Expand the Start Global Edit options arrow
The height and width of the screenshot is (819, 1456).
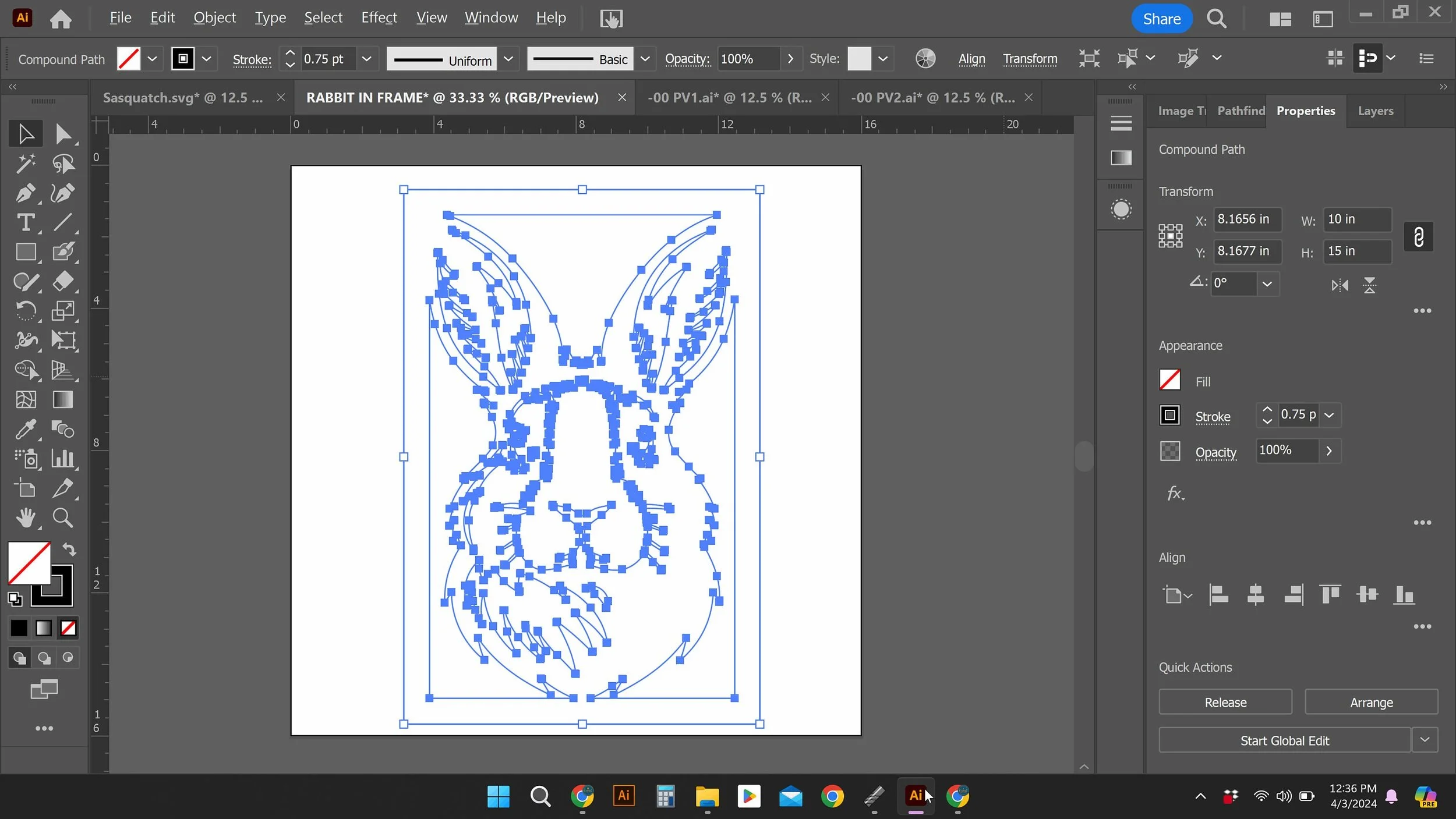pyautogui.click(x=1425, y=740)
